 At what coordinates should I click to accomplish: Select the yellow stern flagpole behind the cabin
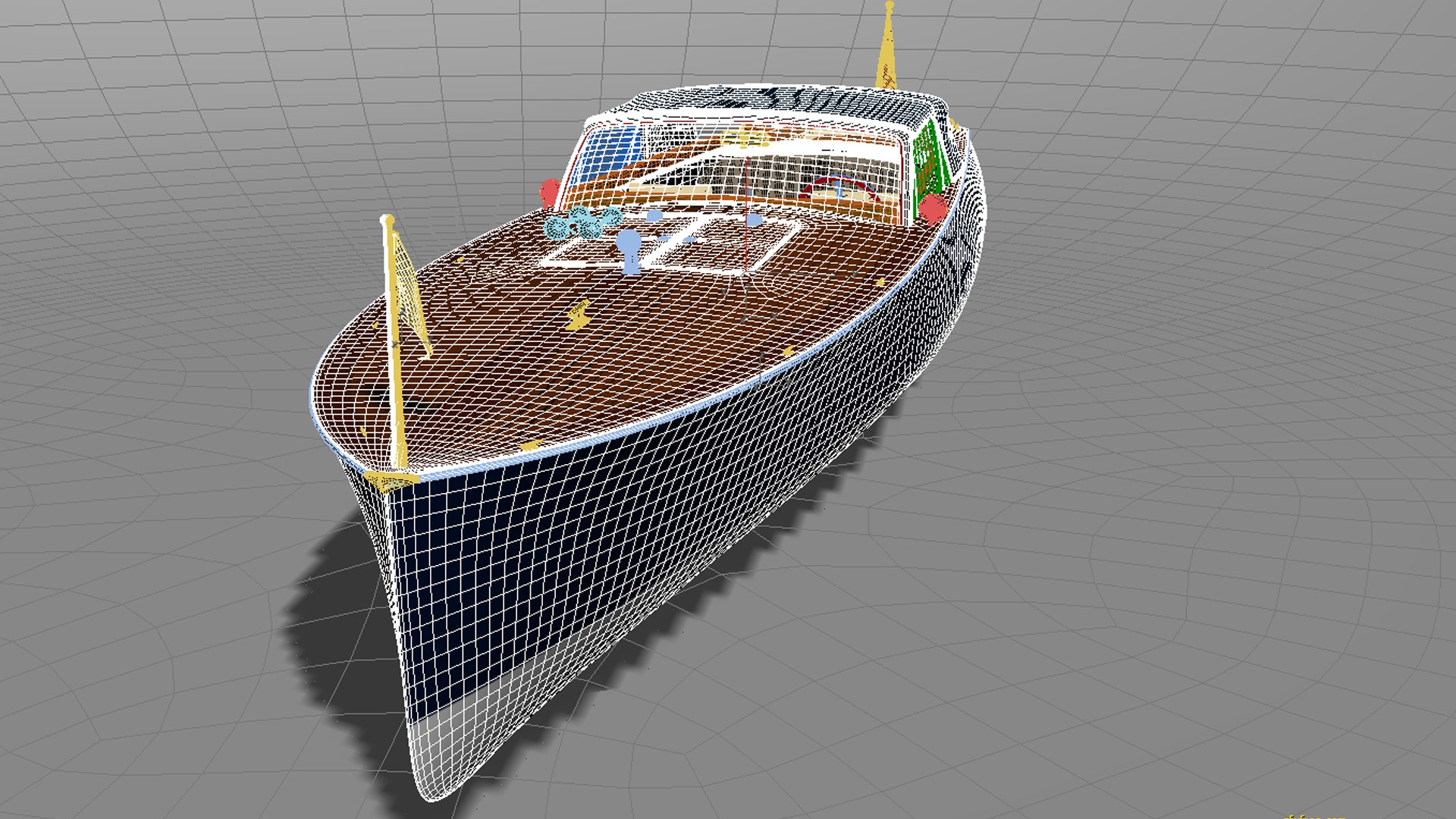(x=886, y=45)
